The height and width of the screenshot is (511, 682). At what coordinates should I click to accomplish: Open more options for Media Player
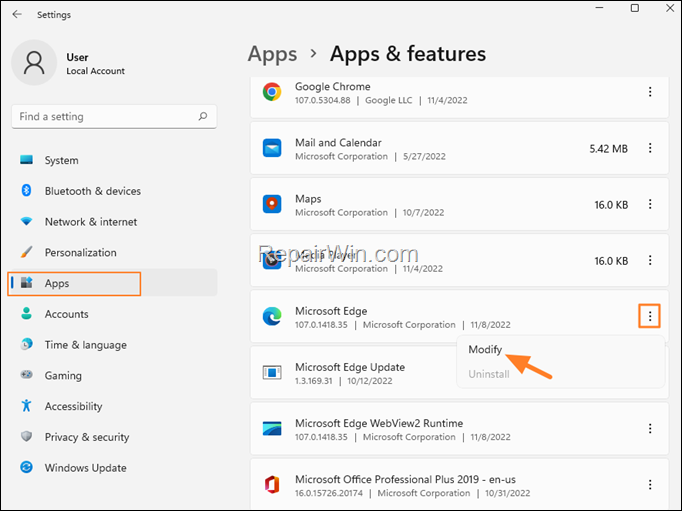click(x=650, y=260)
